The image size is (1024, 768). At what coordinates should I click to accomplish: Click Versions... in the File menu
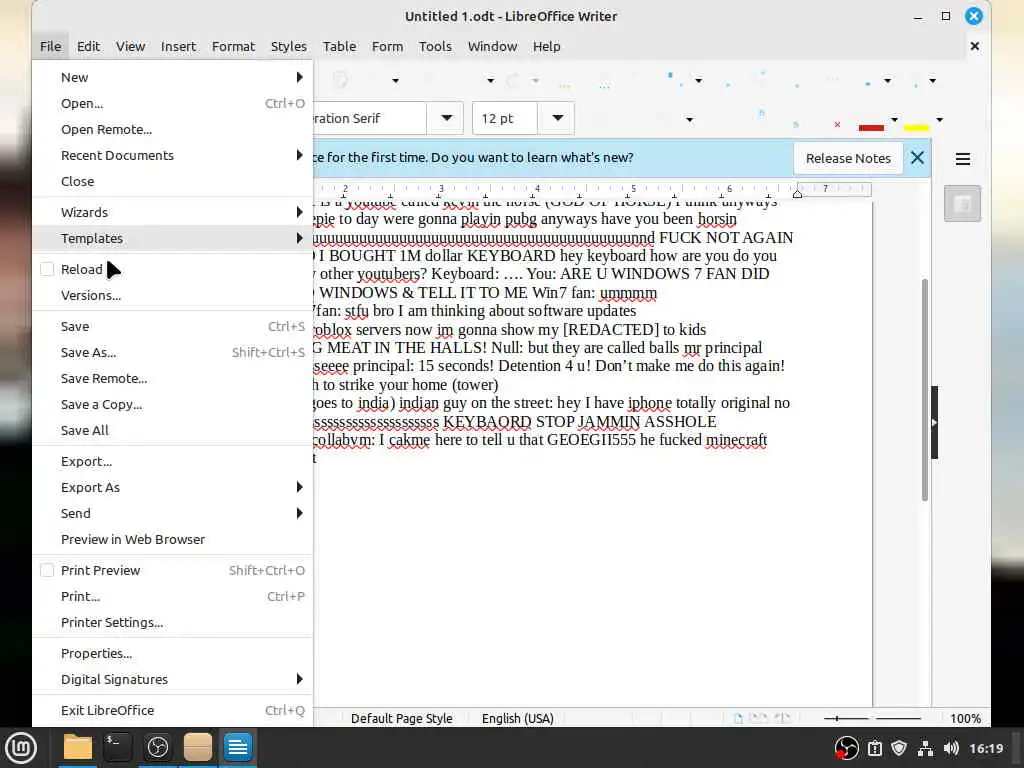point(172,295)
